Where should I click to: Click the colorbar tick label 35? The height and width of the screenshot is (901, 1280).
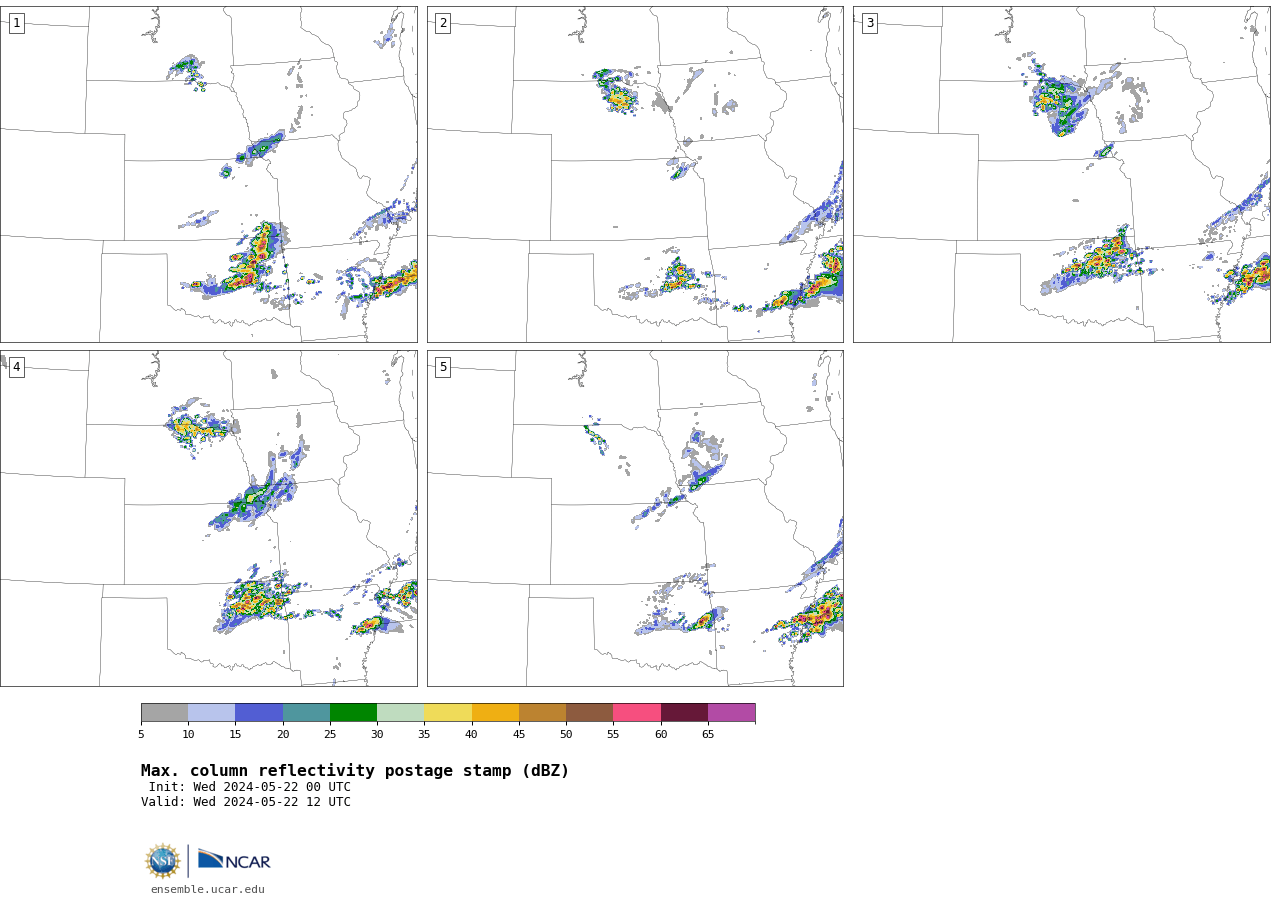tap(424, 735)
